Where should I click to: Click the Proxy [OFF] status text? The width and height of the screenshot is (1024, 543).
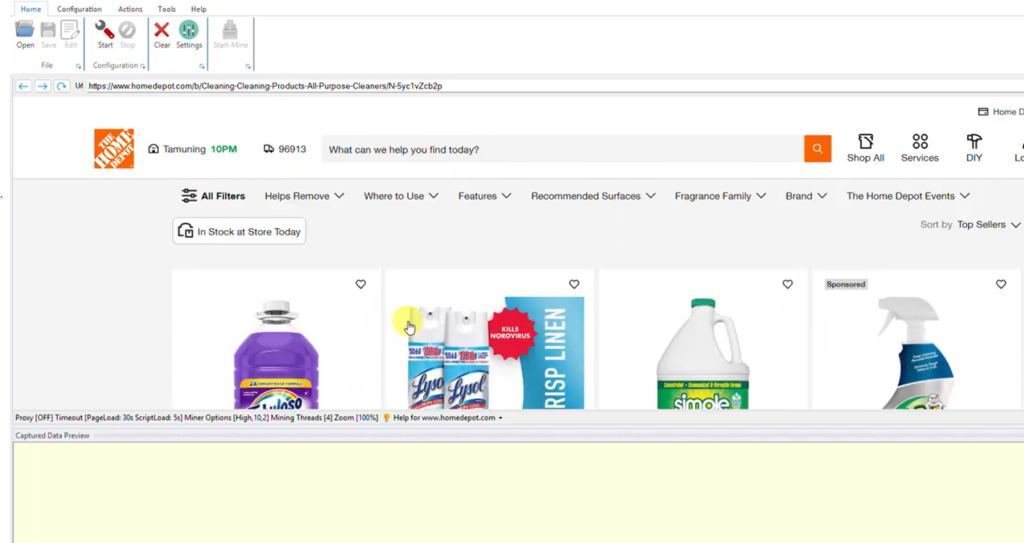click(34, 418)
